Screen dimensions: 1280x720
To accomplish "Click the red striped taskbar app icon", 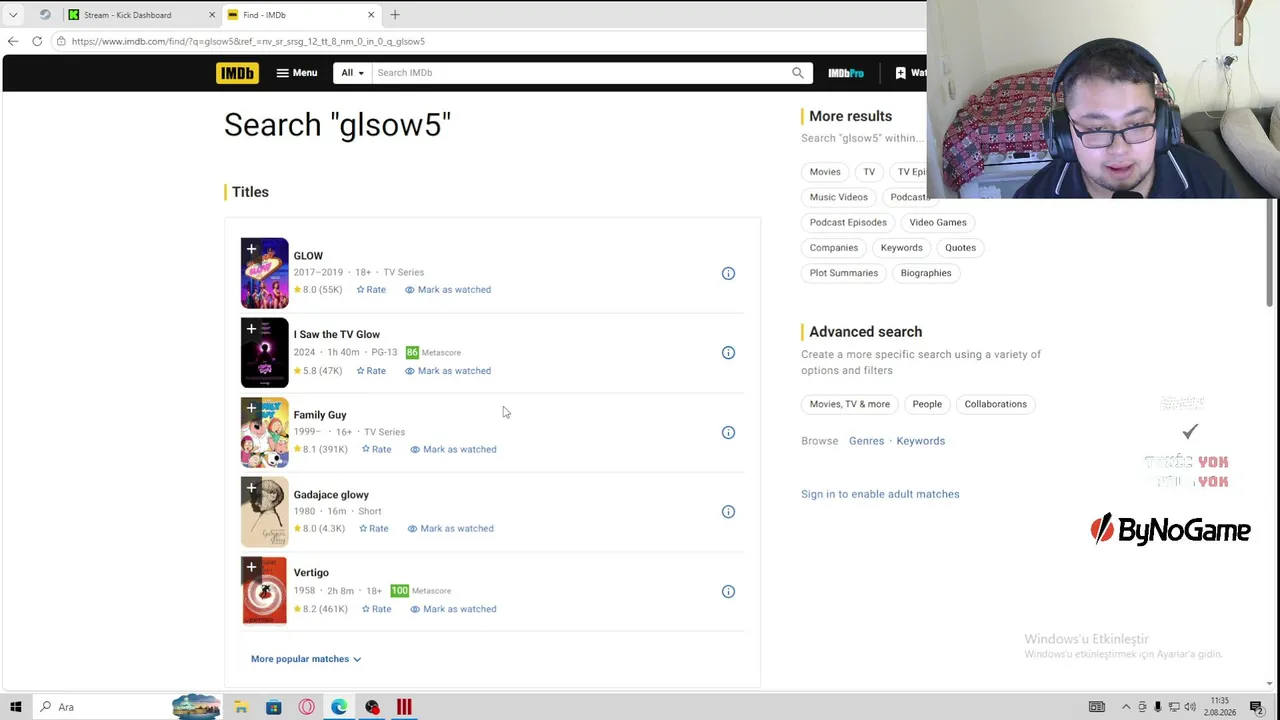I will [x=404, y=707].
